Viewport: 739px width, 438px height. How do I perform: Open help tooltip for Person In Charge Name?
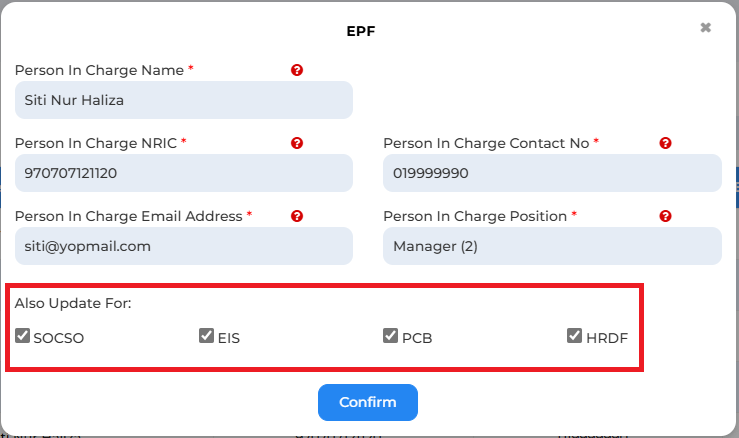[296, 70]
